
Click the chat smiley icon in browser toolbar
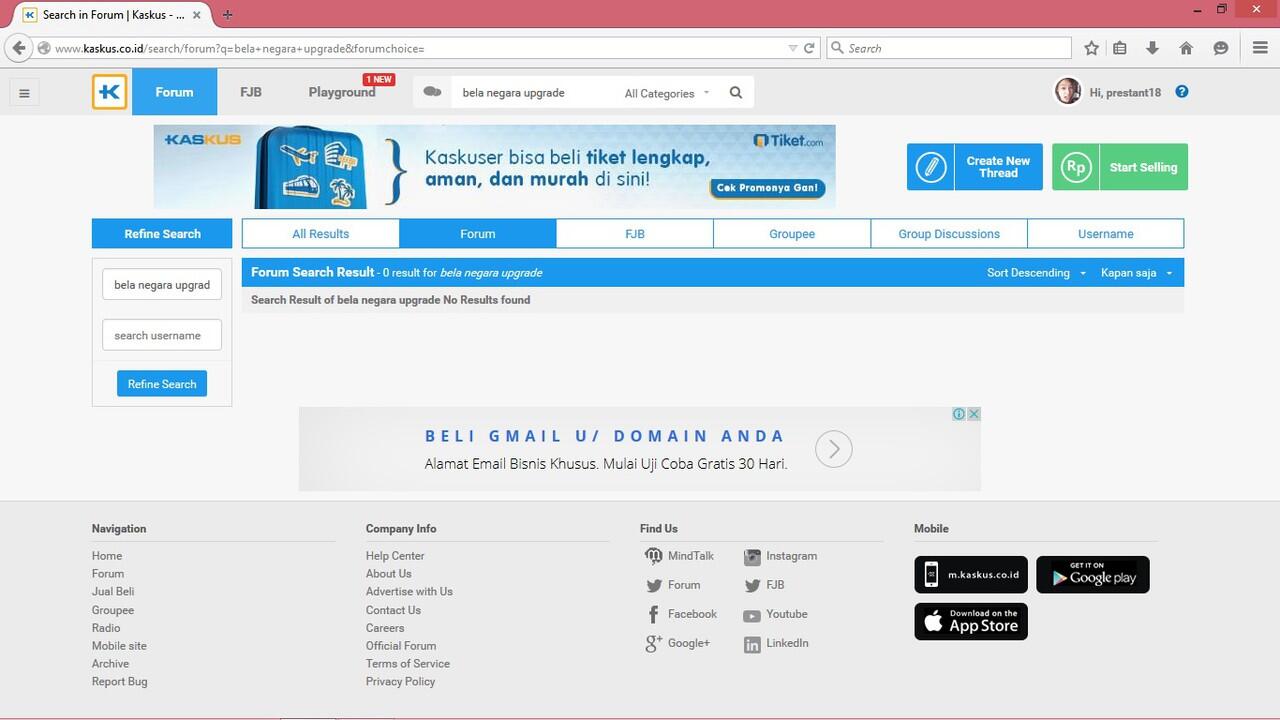coord(1220,48)
